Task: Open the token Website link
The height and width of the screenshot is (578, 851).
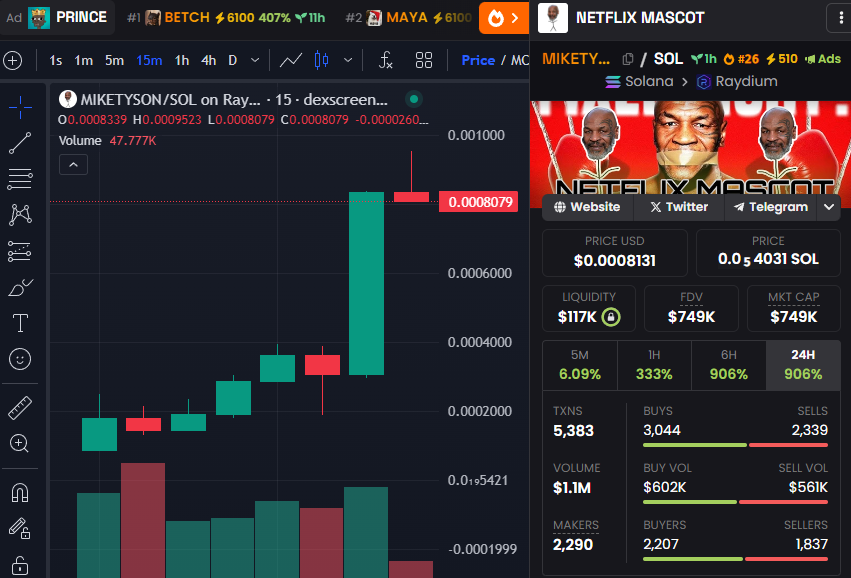Action: 587,207
